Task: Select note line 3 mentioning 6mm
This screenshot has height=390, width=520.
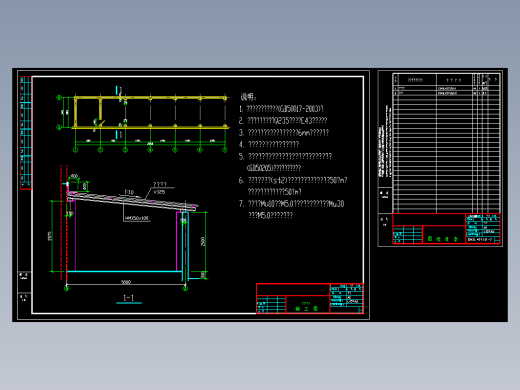Action: (x=284, y=133)
